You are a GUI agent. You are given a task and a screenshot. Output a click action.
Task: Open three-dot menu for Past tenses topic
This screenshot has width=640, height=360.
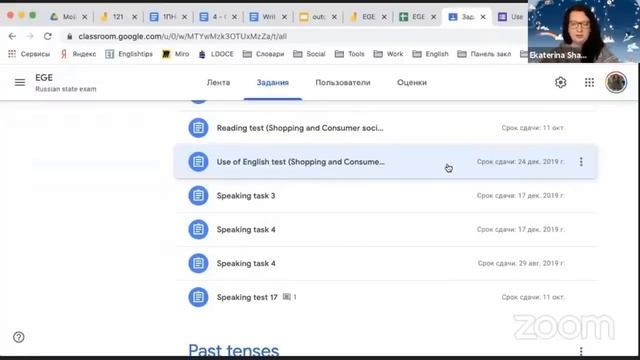pyautogui.click(x=581, y=351)
